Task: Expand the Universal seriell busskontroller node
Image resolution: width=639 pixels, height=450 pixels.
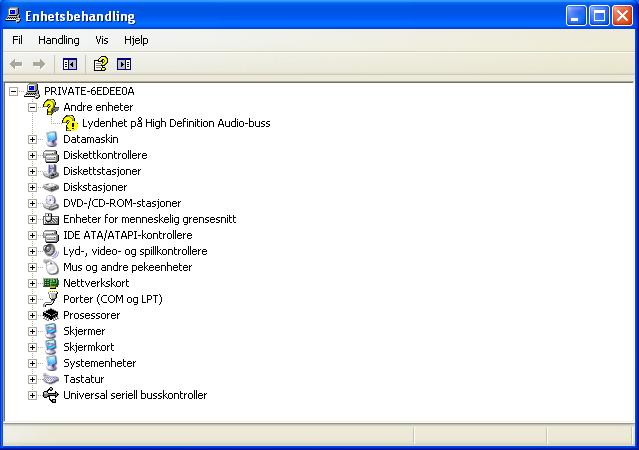Action: (x=32, y=395)
